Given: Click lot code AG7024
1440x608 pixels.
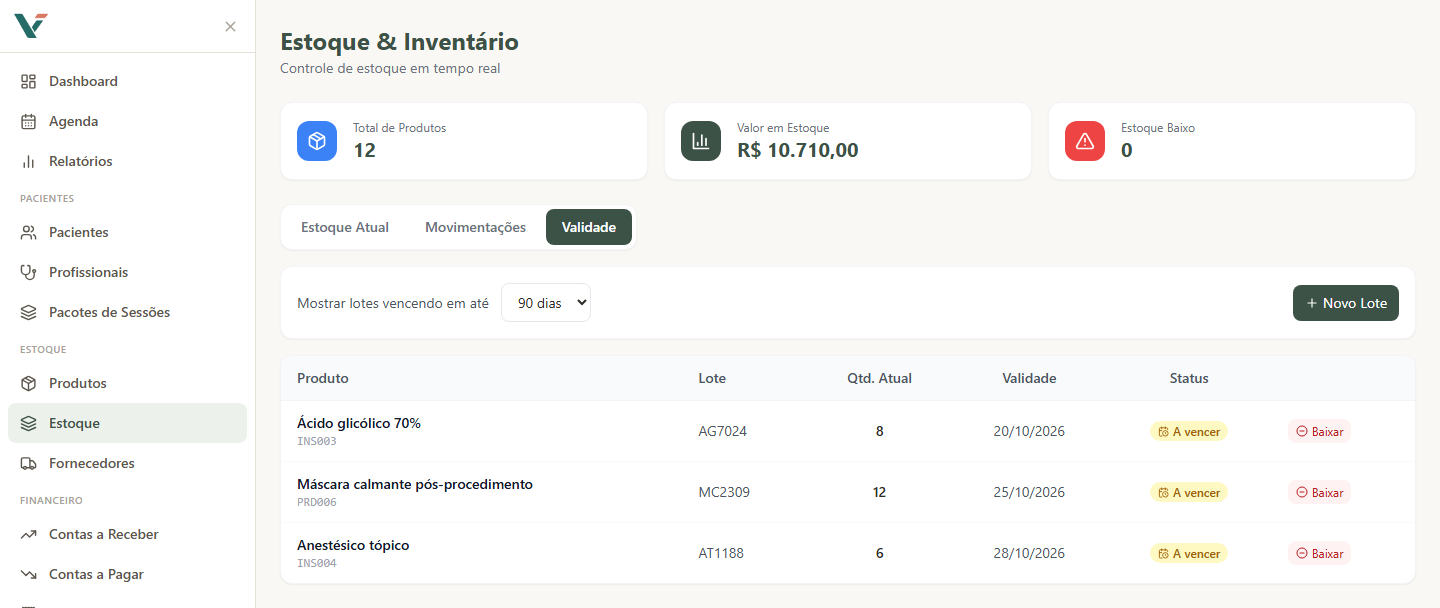Looking at the screenshot, I should 723,431.
